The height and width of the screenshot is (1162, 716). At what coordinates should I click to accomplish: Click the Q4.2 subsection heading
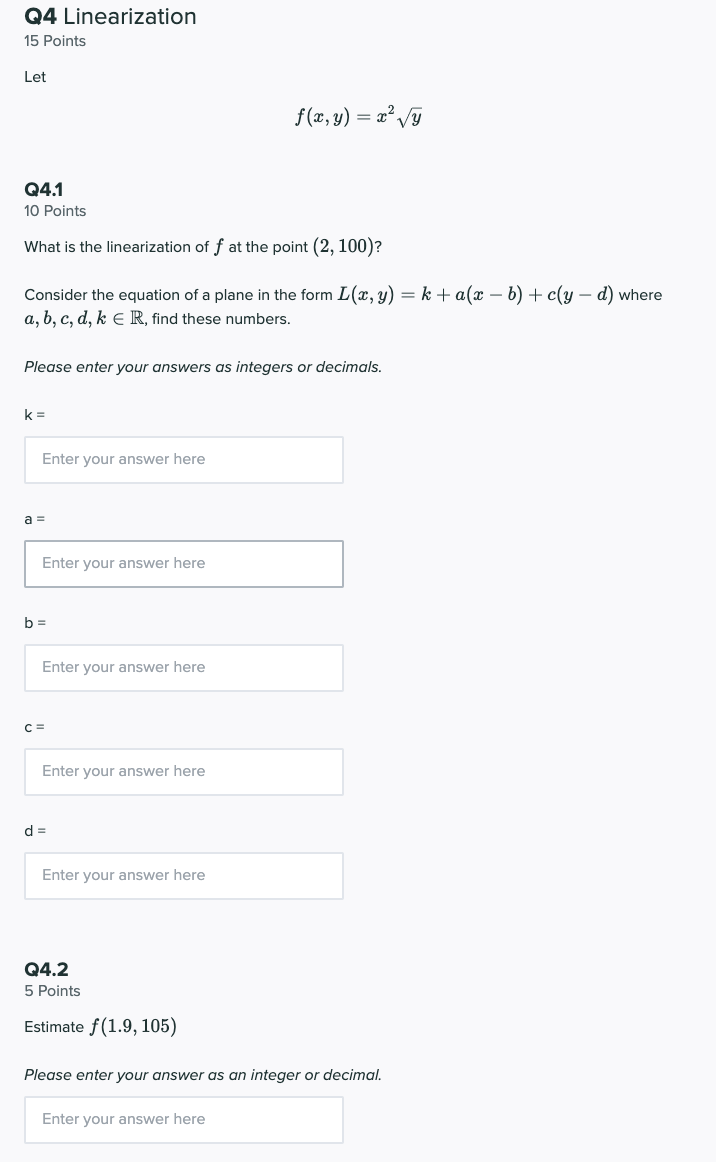[46, 969]
